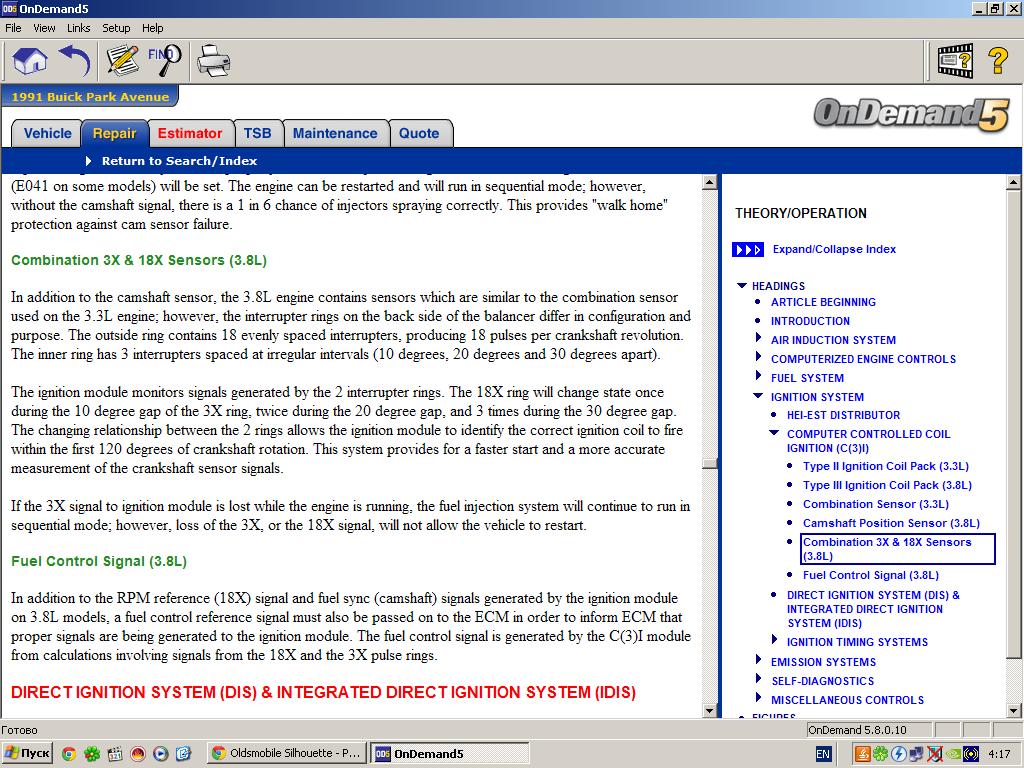Click the Windows Start (Пуск) button
The image size is (1024, 768).
(28, 754)
